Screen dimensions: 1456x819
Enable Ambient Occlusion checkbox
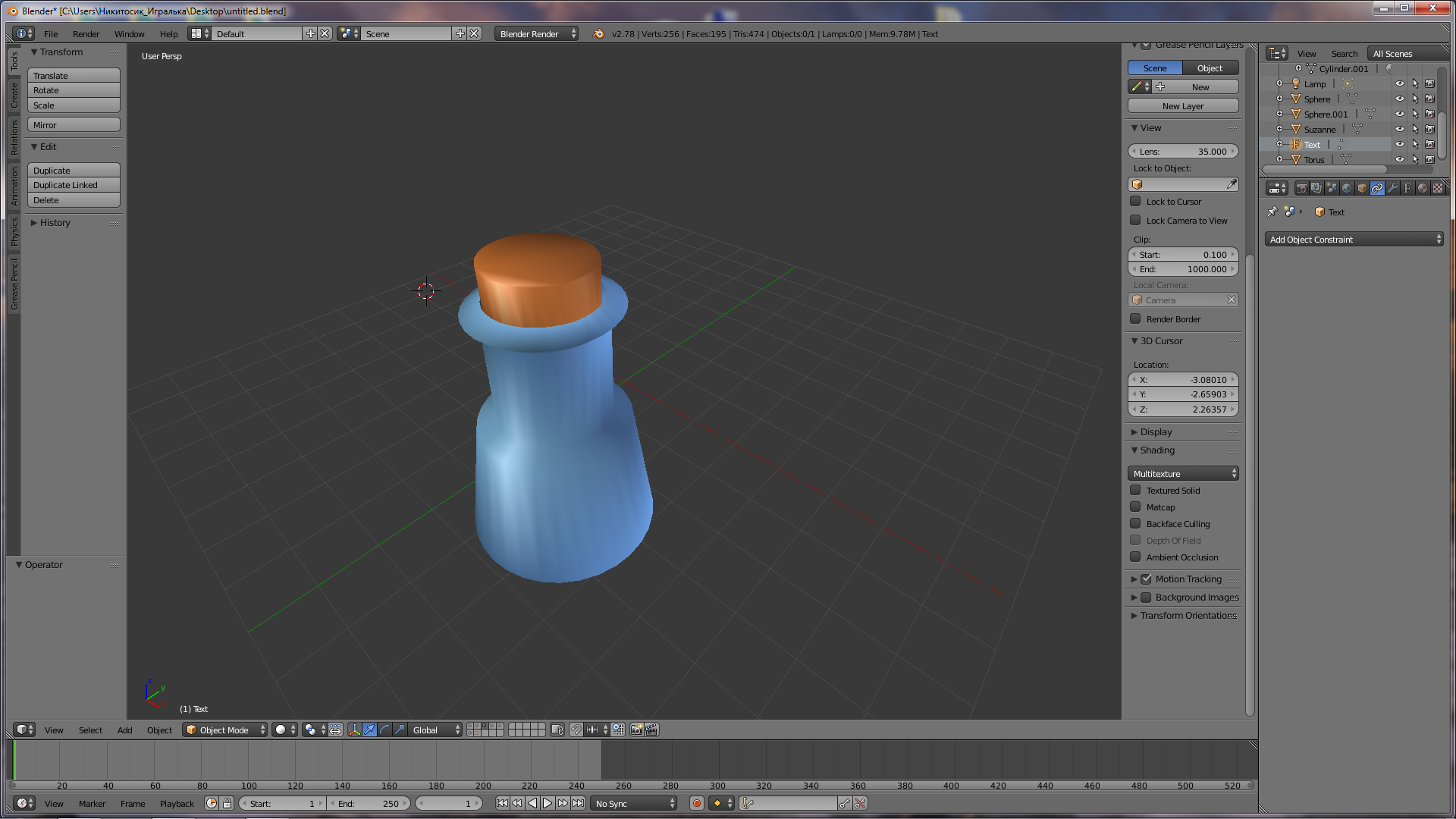point(1135,557)
